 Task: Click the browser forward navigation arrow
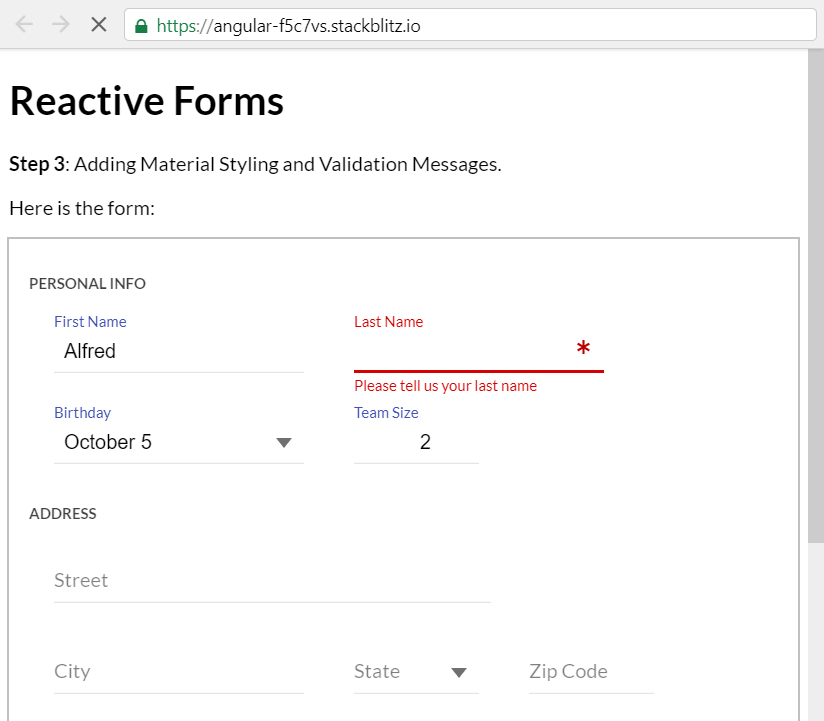(61, 24)
